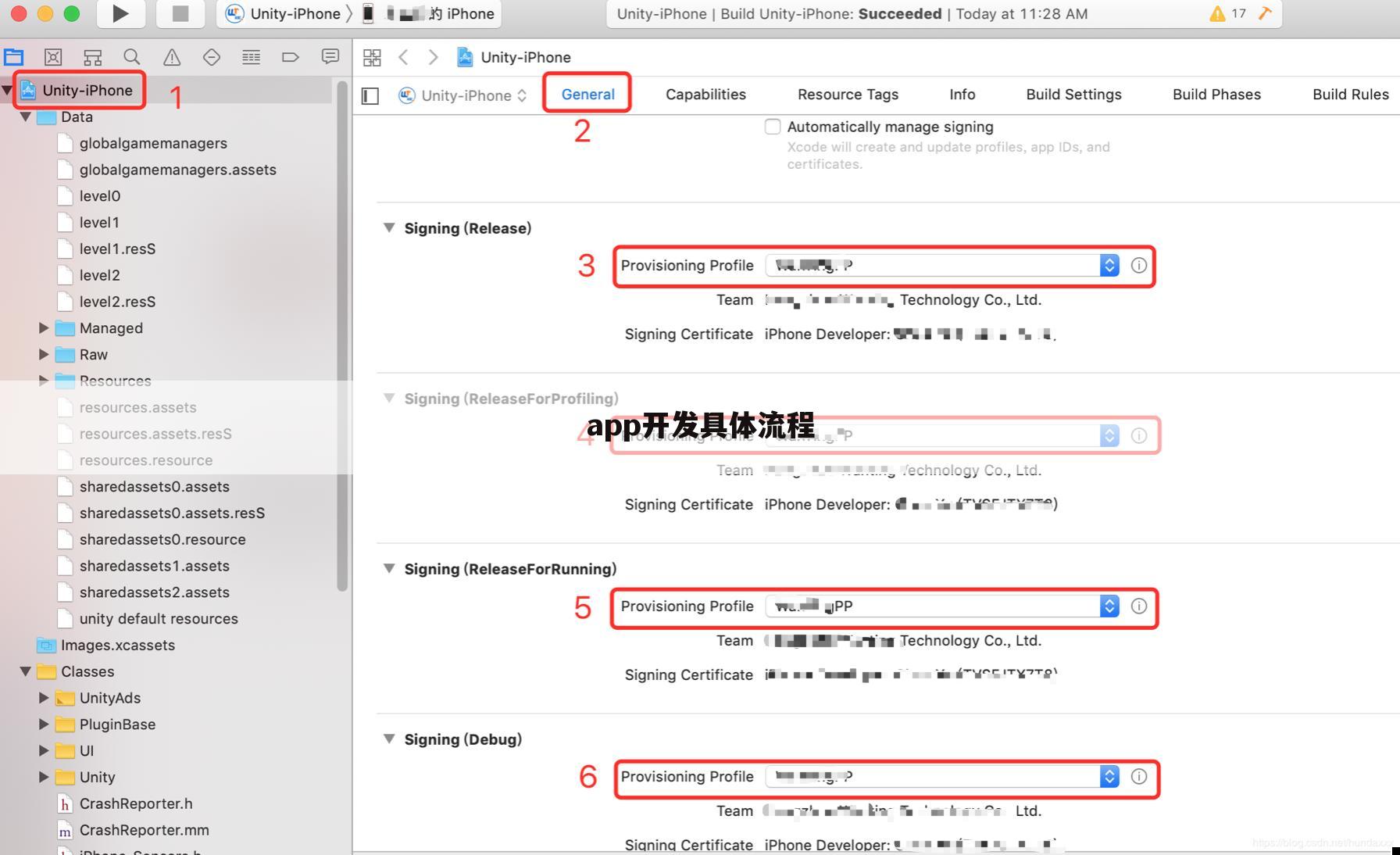Collapse the Classes group
Viewport: 1400px width, 855px height.
[25, 671]
